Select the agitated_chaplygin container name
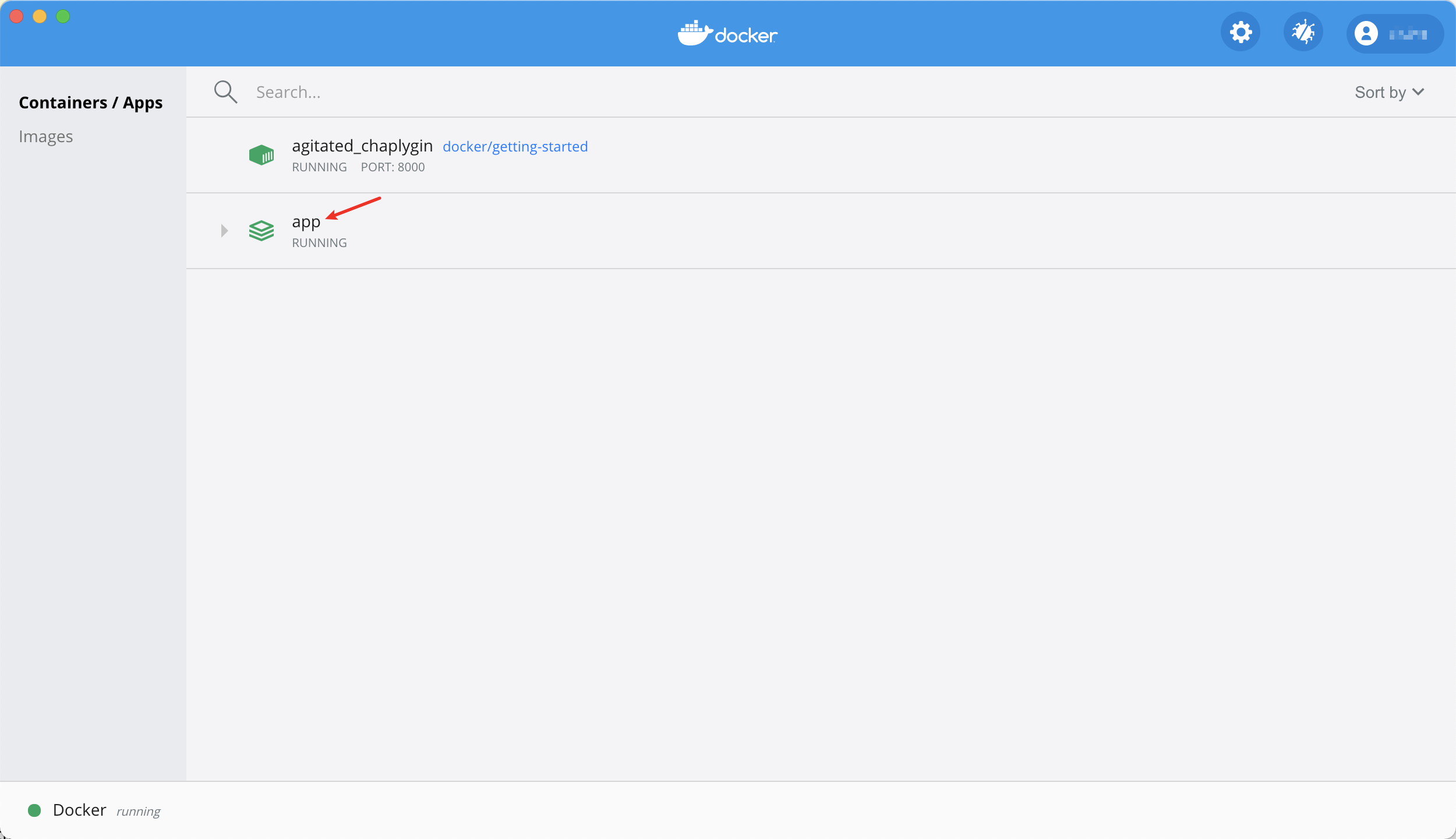Screen dimensions: 1456x839 (362, 146)
